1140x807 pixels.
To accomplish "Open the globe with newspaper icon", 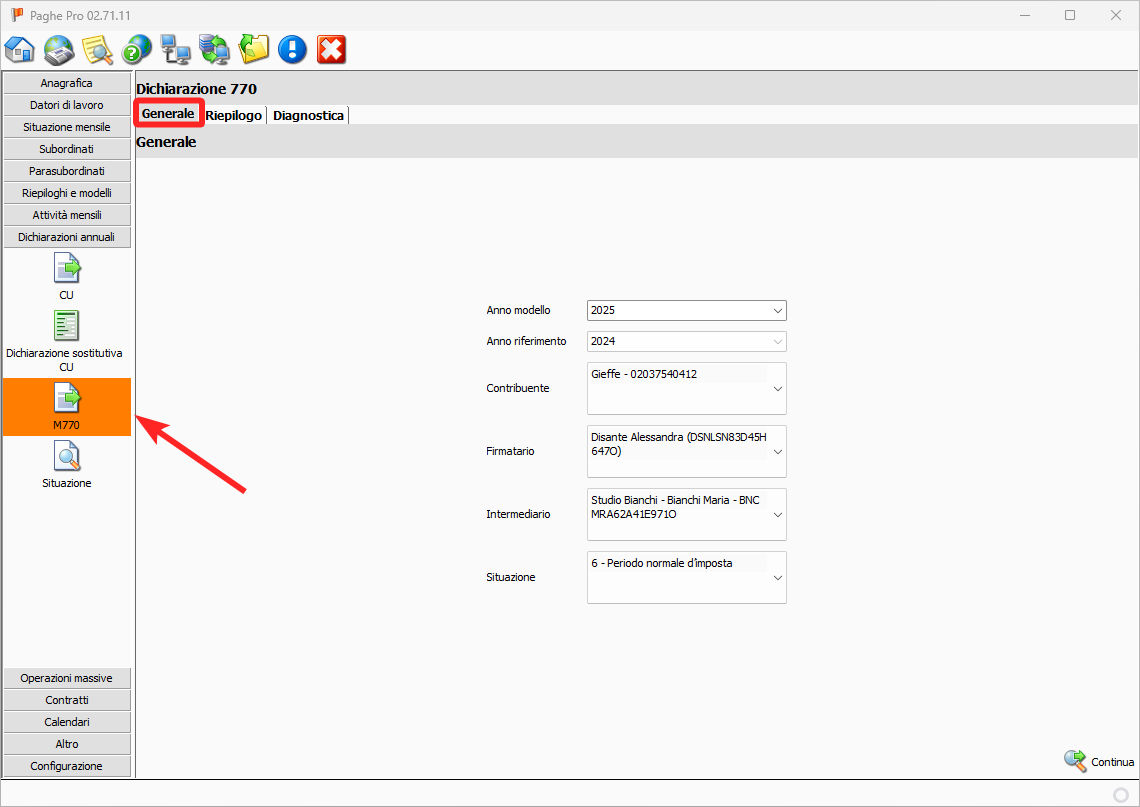I will click(59, 49).
